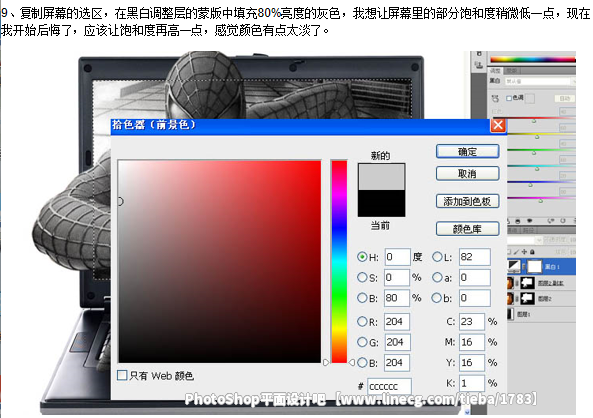The height and width of the screenshot is (418, 593).
Task: Select the B brightness radio button beside 80
Action: [x=362, y=298]
